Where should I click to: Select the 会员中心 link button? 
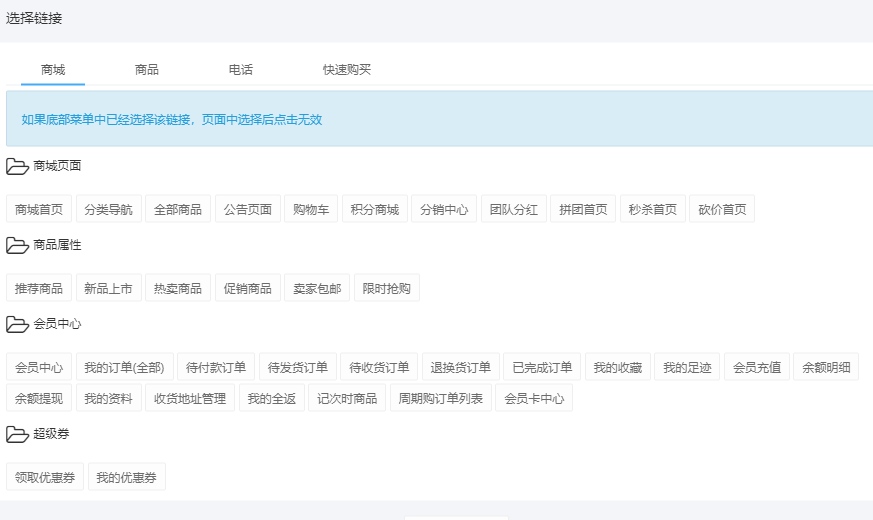(39, 367)
